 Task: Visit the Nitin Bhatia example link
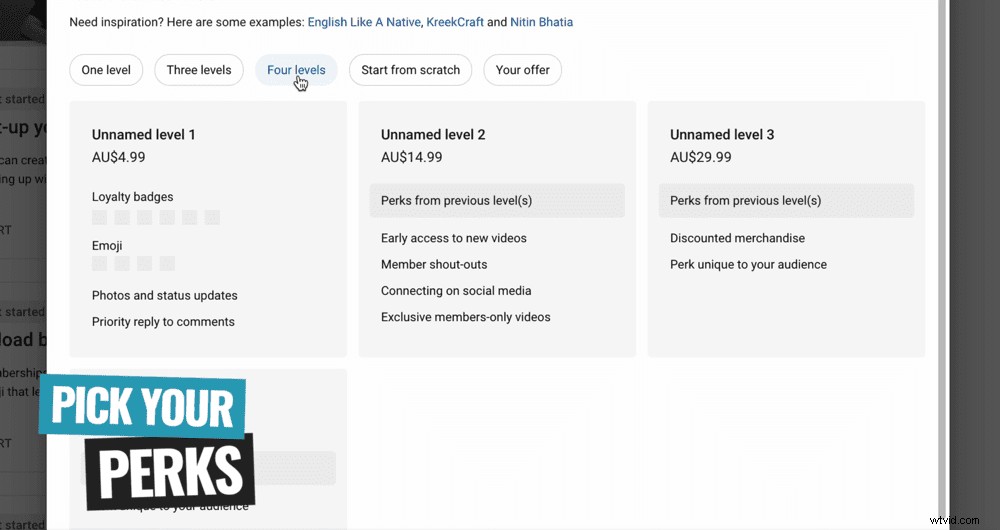(541, 21)
